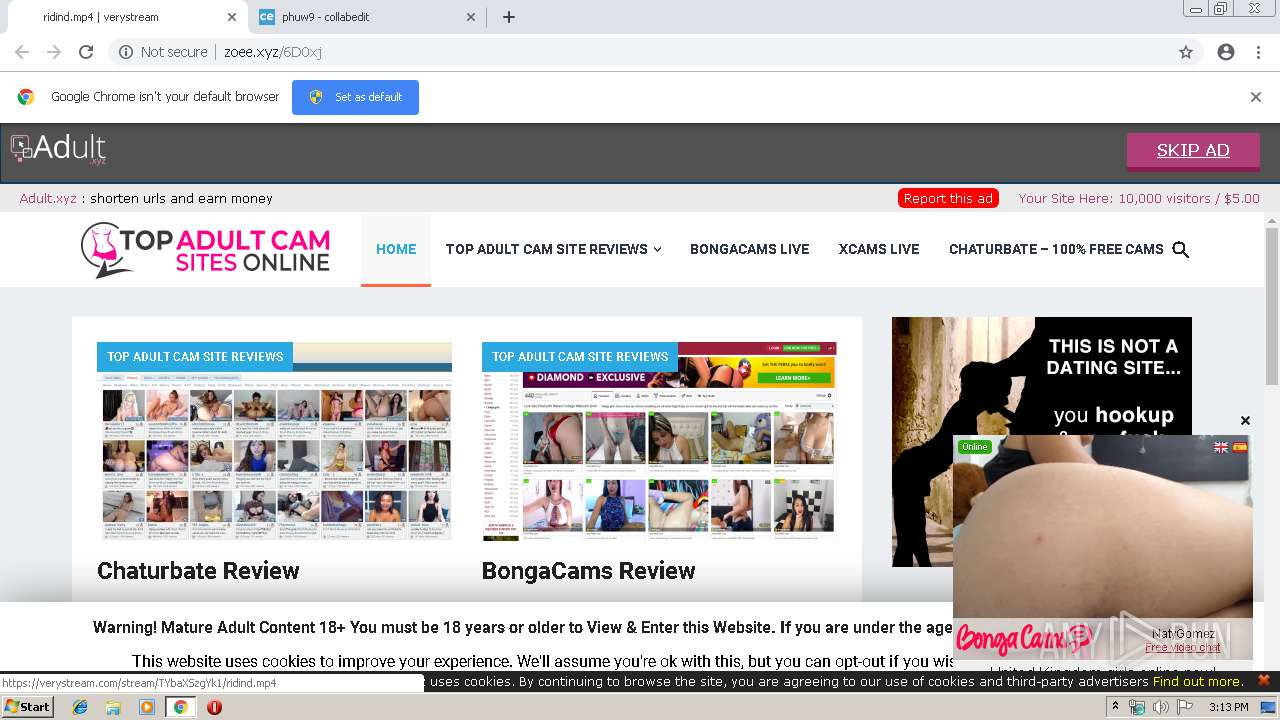Screen dimensions: 1280x720
Task: Click category label on BongaCams card
Action: coord(580,356)
